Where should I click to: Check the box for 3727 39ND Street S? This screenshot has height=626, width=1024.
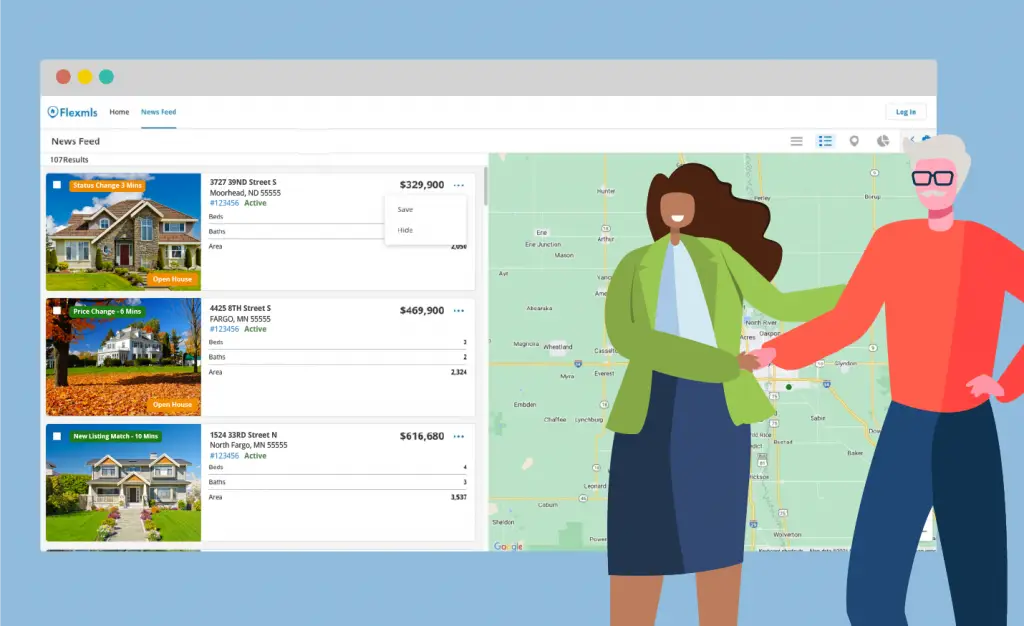click(x=57, y=185)
